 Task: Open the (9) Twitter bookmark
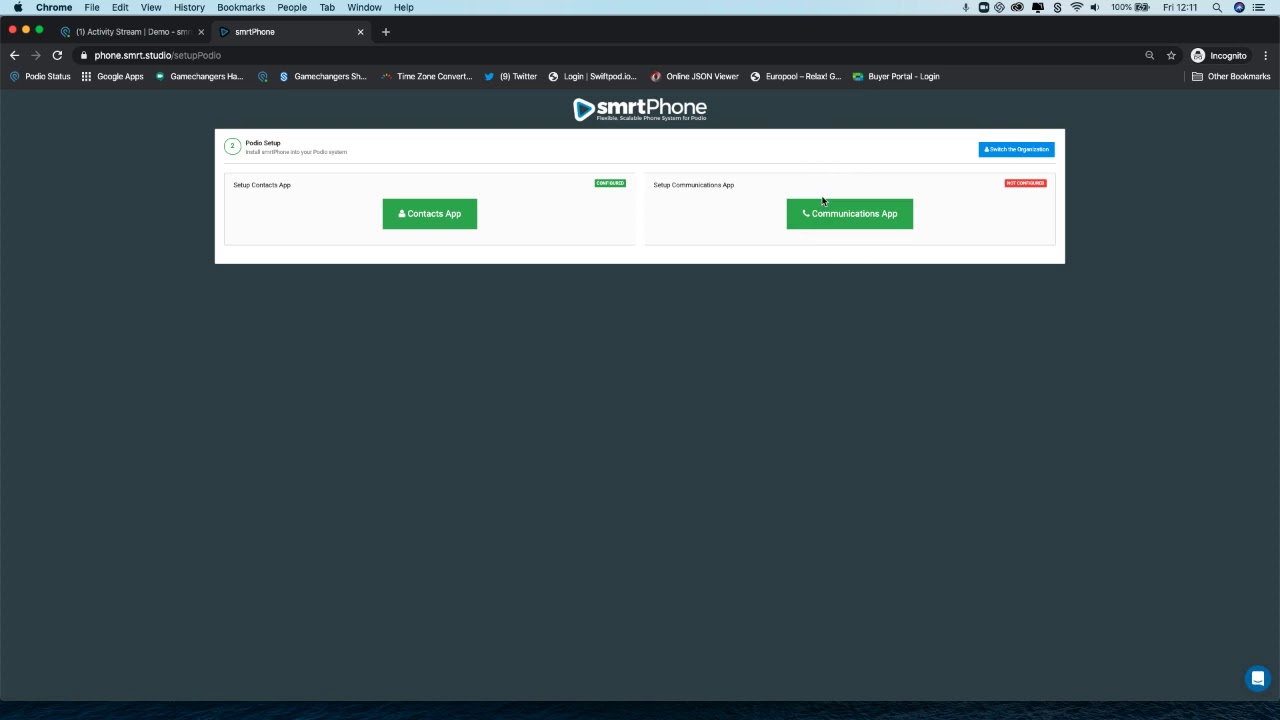(510, 76)
